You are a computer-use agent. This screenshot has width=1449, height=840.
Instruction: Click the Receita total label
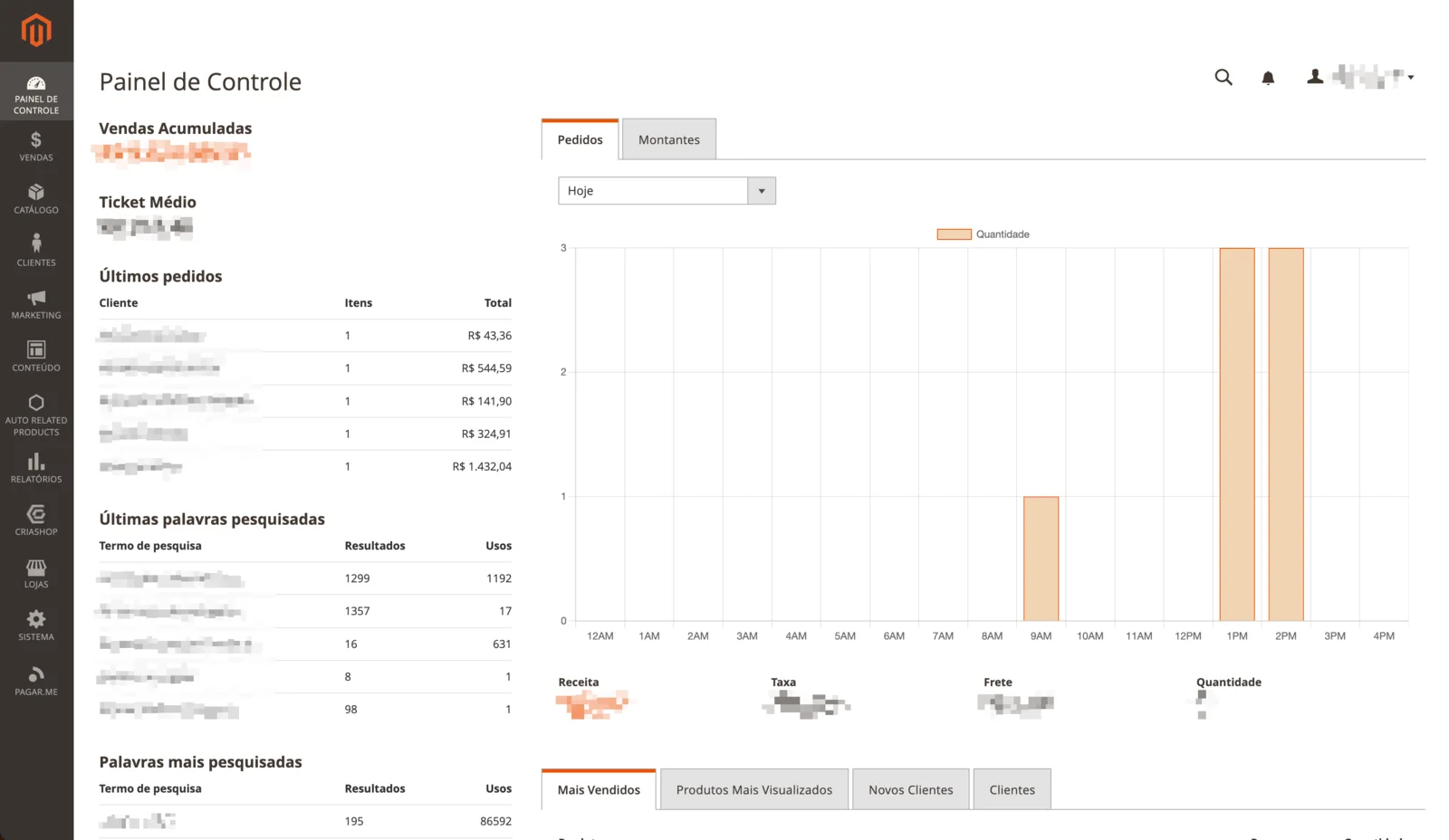tap(579, 682)
